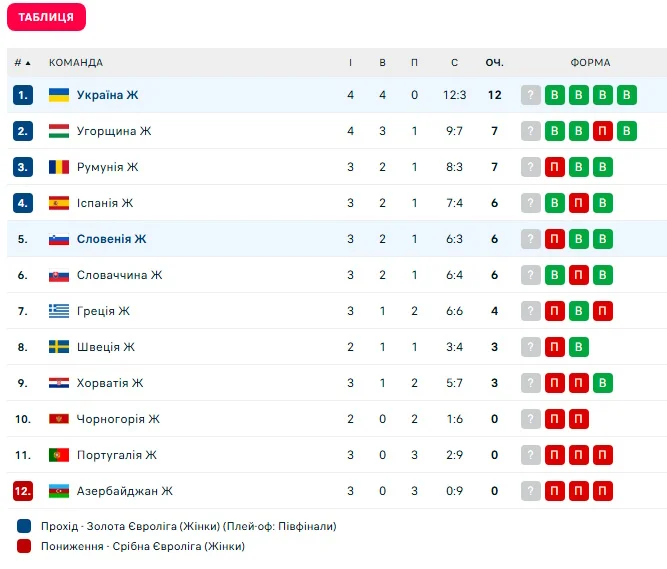Click the Romania flag icon
667x569 pixels.
point(59,167)
